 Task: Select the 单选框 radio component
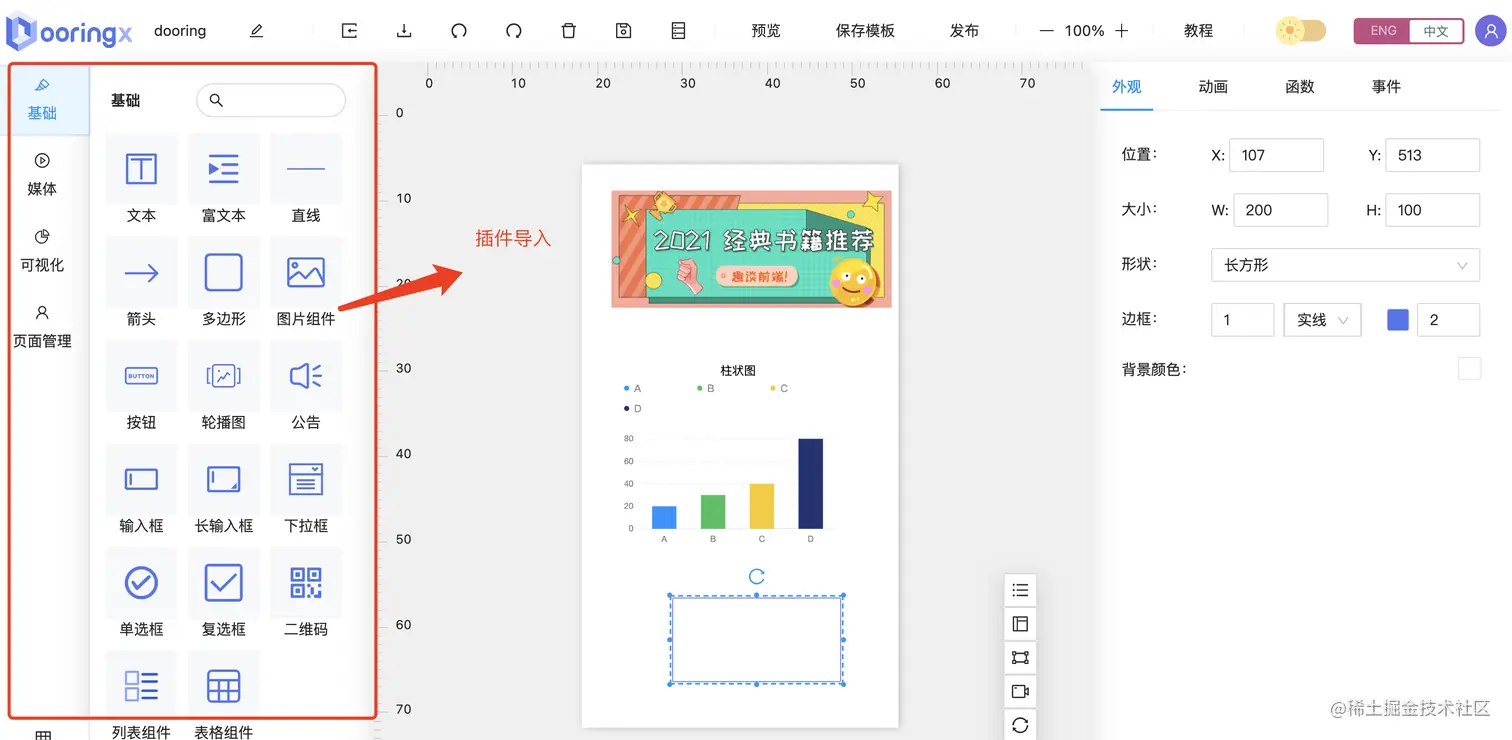pyautogui.click(x=141, y=594)
